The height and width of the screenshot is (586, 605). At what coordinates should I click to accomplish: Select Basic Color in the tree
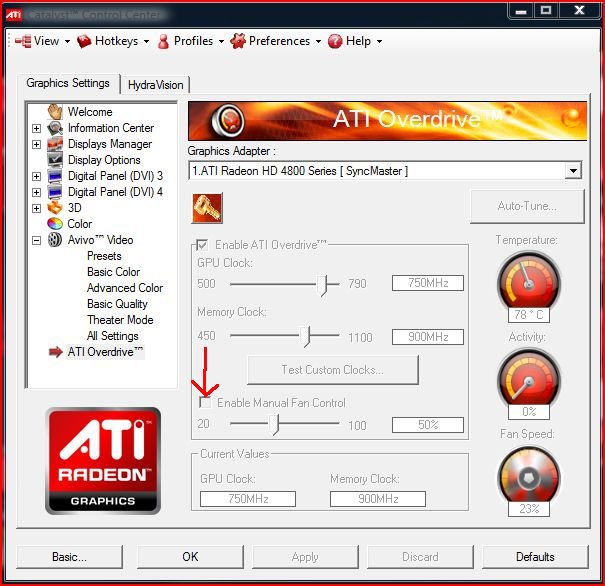click(x=113, y=272)
